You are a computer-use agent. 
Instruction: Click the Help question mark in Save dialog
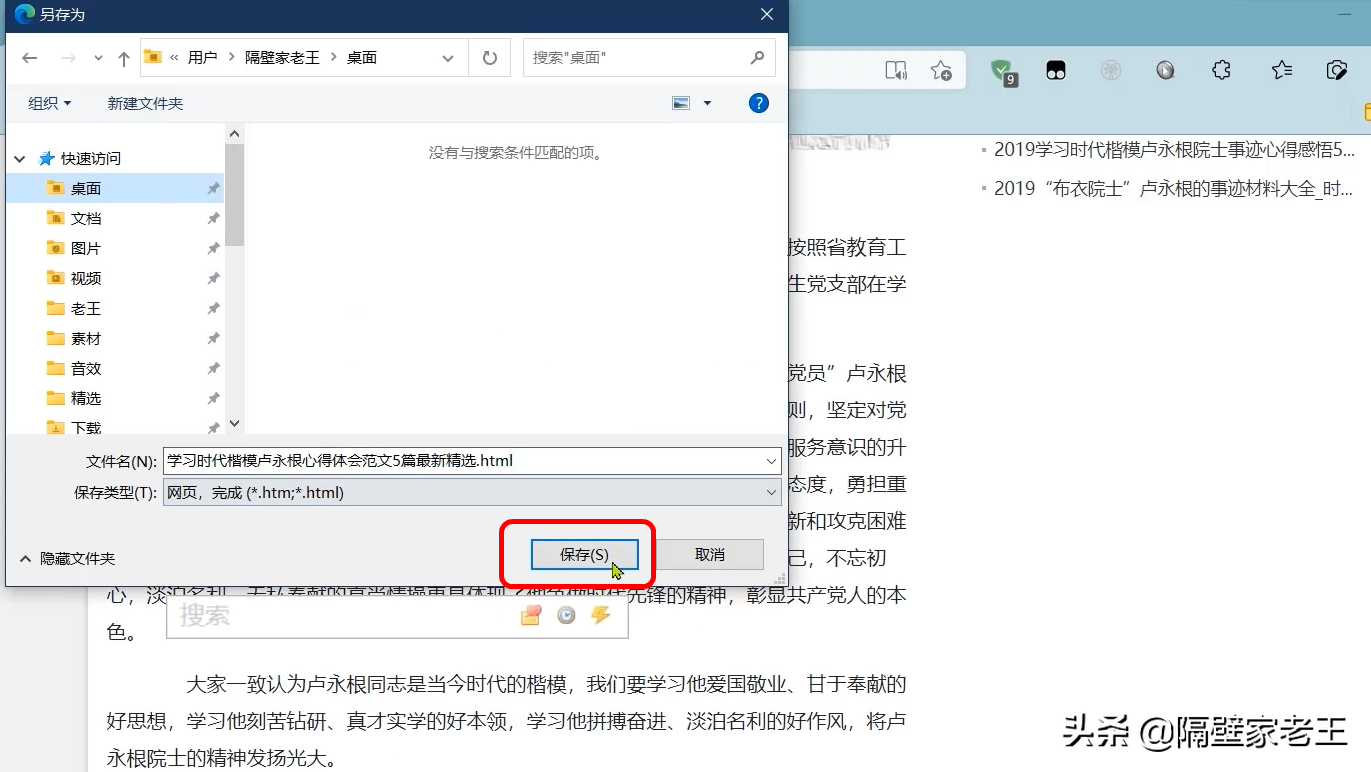point(758,103)
